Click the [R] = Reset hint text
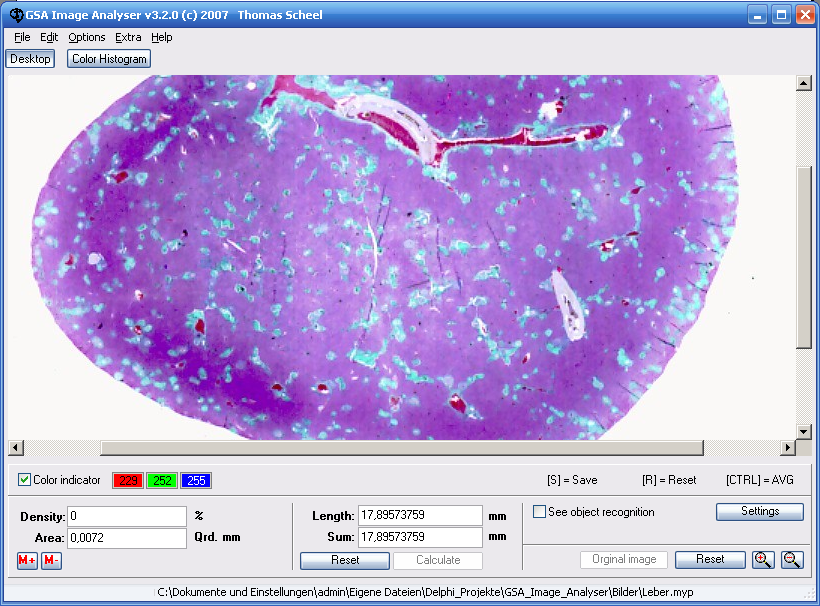The height and width of the screenshot is (606, 820). 669,480
